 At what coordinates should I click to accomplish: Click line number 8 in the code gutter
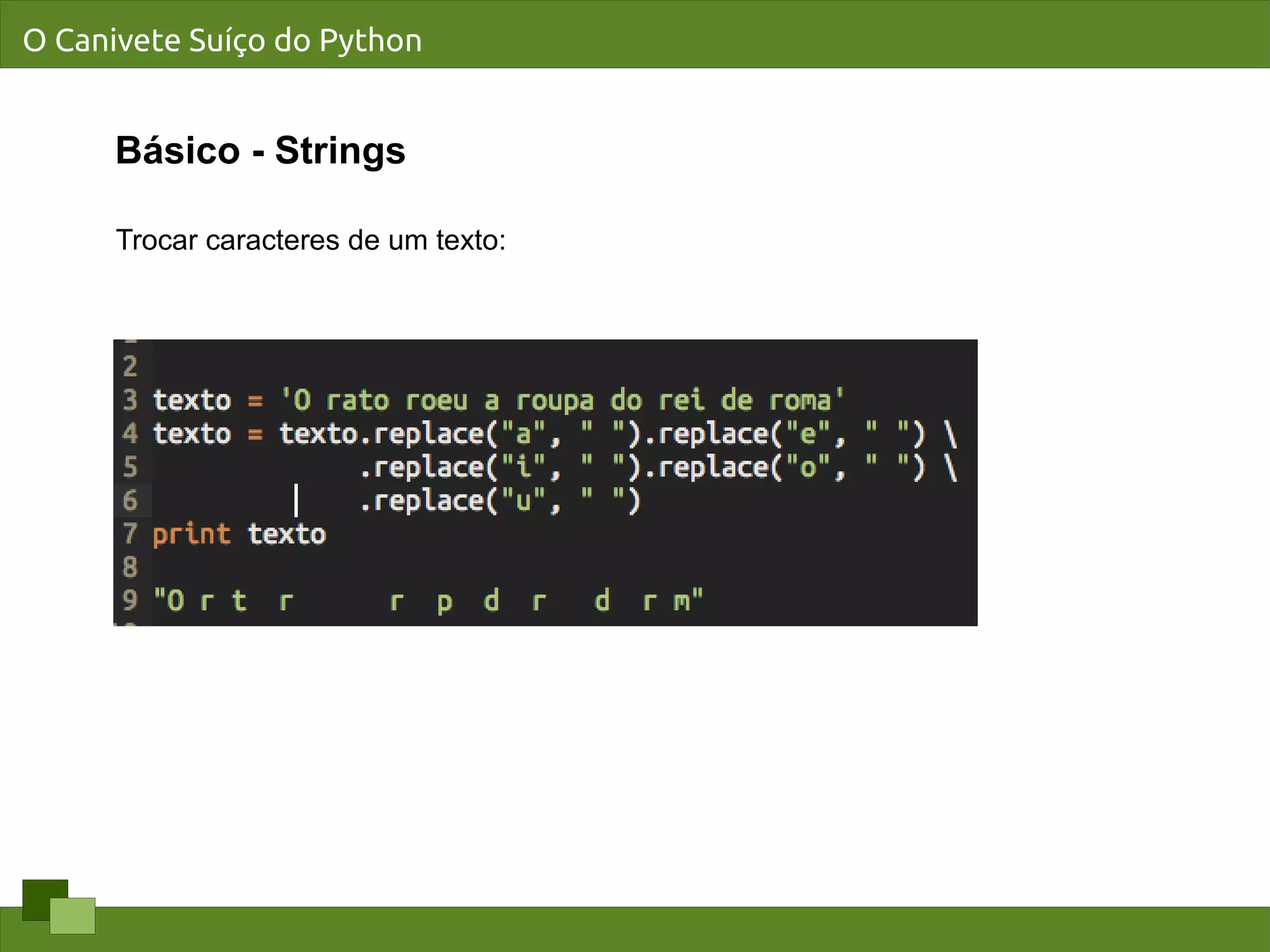tap(130, 567)
